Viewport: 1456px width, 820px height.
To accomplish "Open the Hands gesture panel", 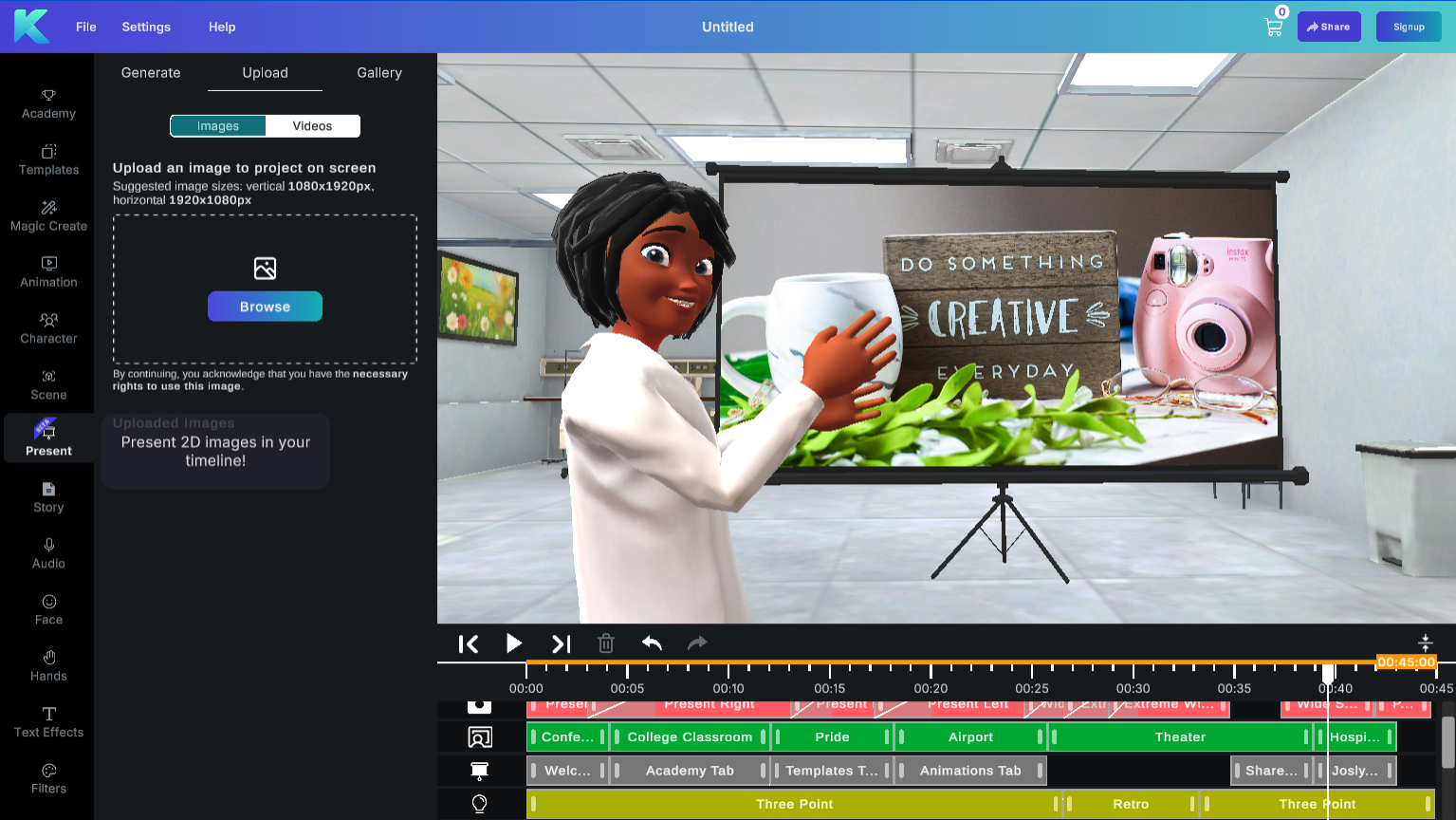I will (x=47, y=665).
